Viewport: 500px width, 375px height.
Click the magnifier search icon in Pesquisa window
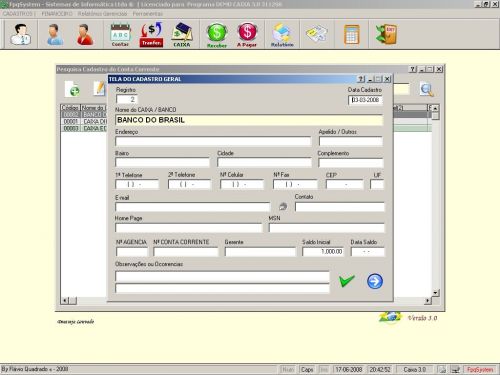click(426, 89)
